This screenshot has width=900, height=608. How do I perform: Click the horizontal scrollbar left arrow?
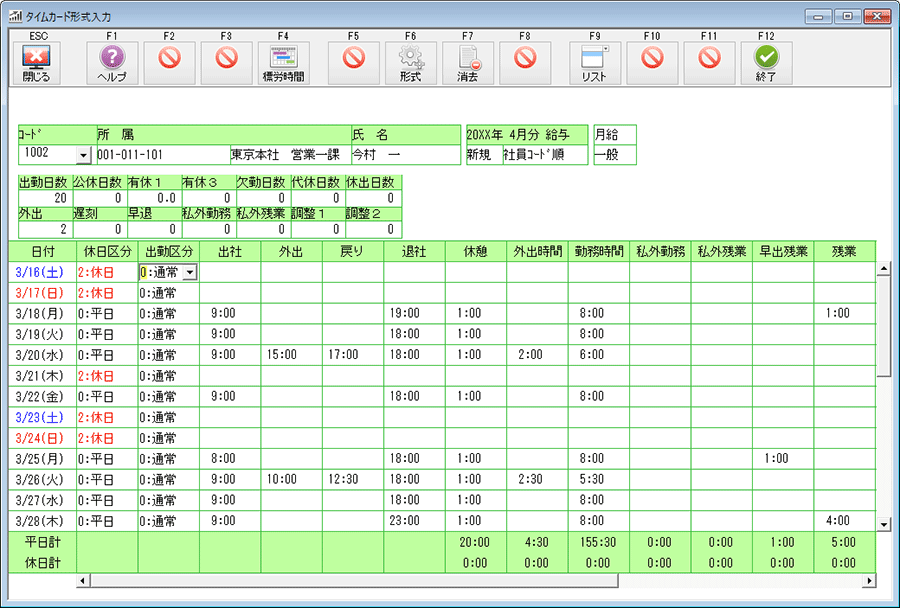tap(83, 581)
